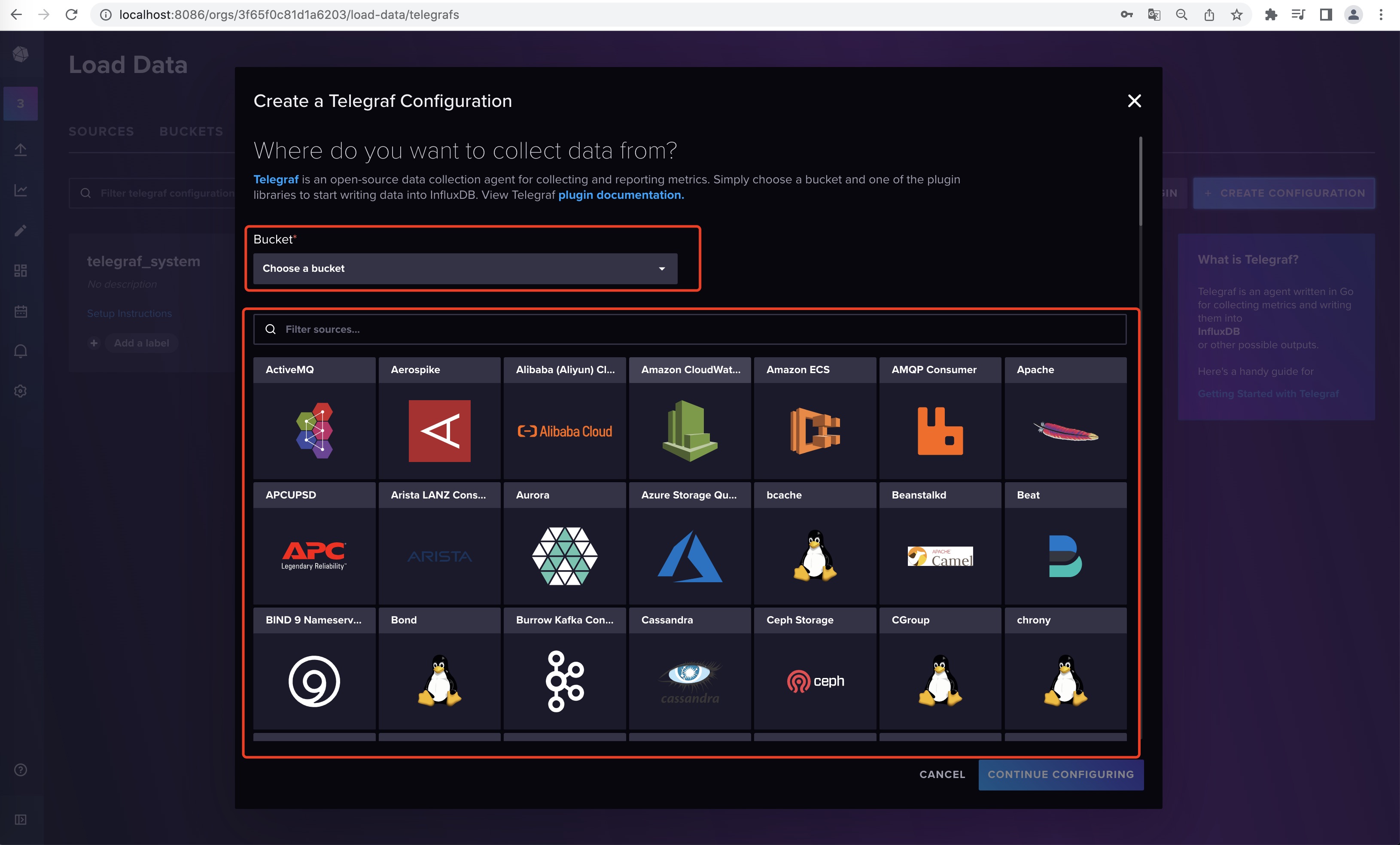
Task: Open InfluxDB logo in sidebar
Action: click(x=21, y=55)
